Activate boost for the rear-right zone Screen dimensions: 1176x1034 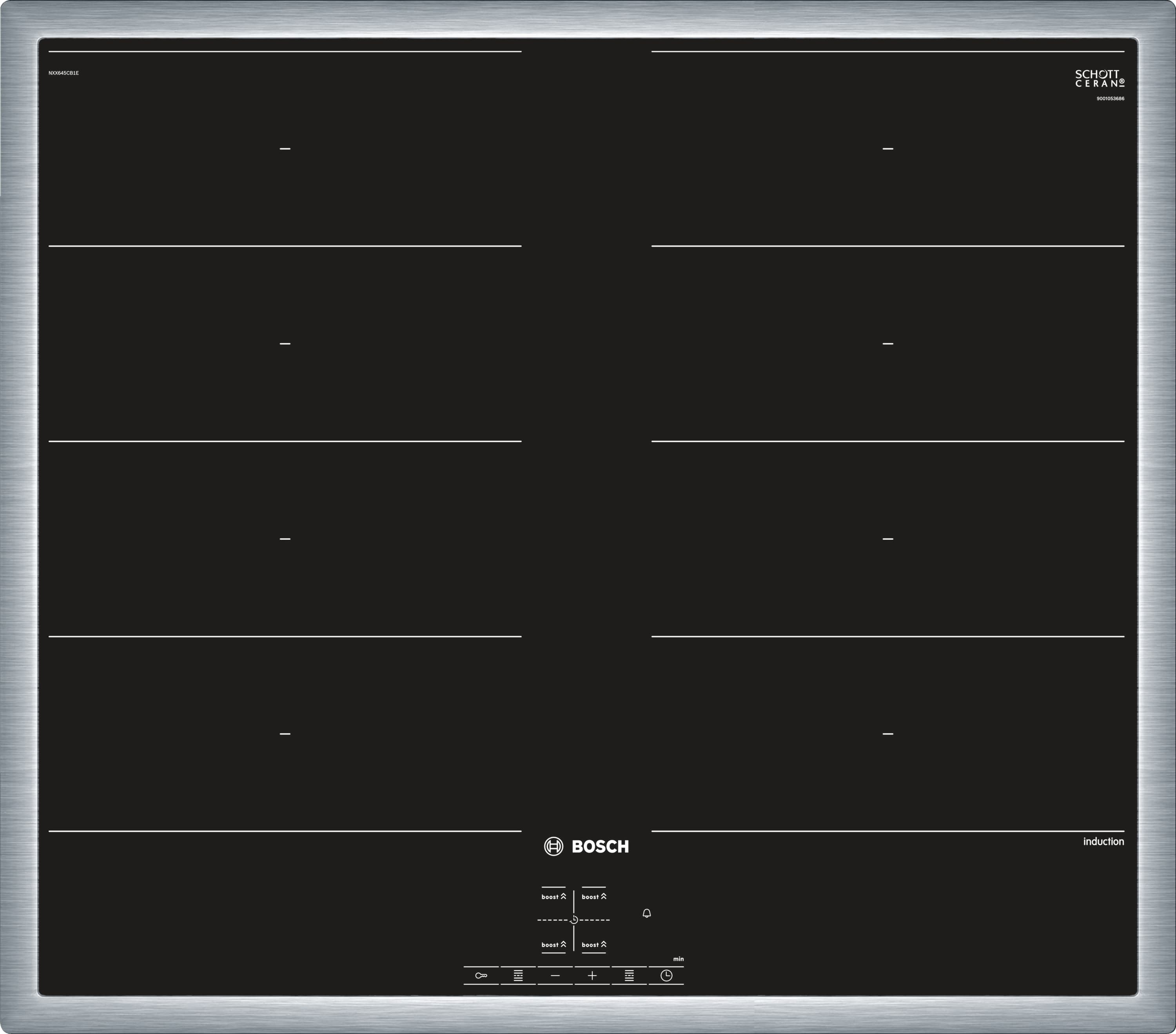pyautogui.click(x=594, y=896)
